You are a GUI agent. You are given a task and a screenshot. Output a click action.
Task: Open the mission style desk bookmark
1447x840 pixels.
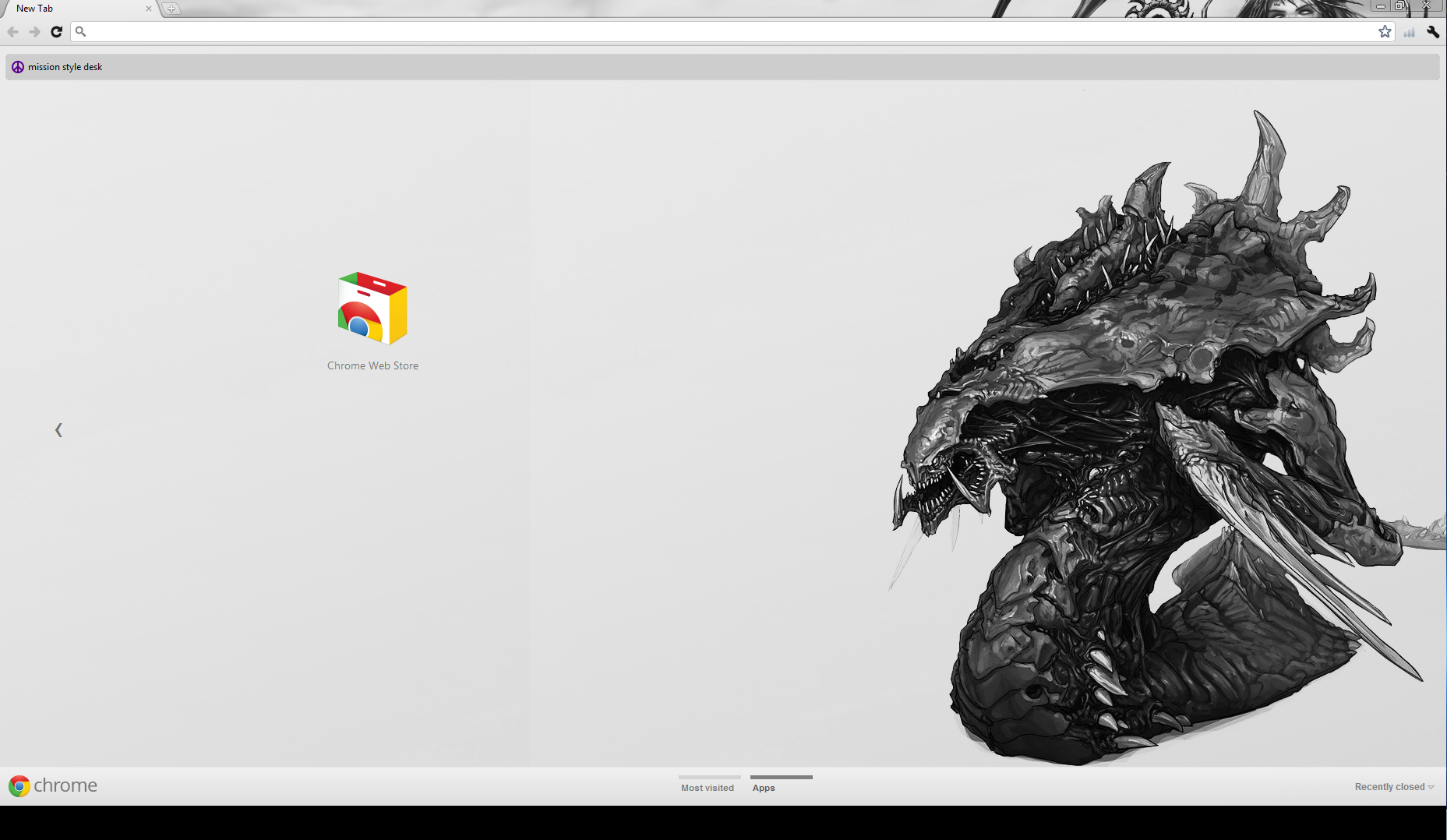pos(57,67)
